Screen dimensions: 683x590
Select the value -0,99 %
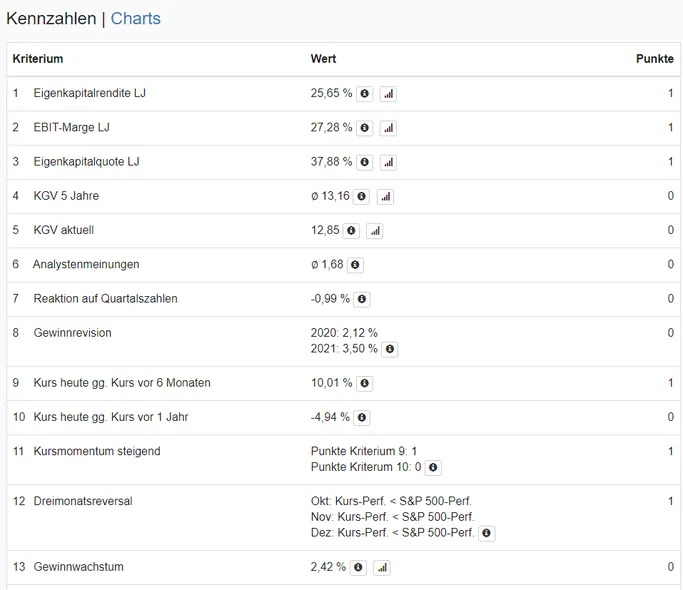(330, 299)
